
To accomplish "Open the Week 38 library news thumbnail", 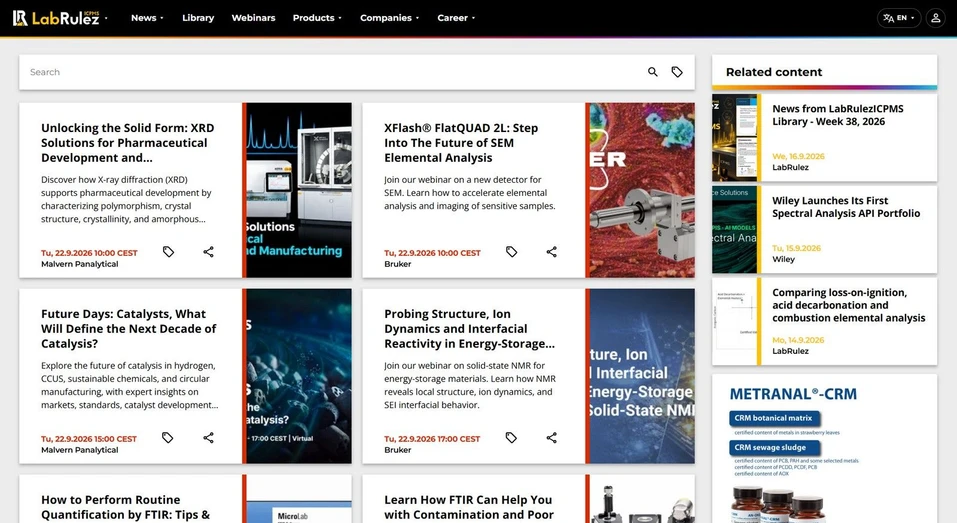I will pos(735,137).
